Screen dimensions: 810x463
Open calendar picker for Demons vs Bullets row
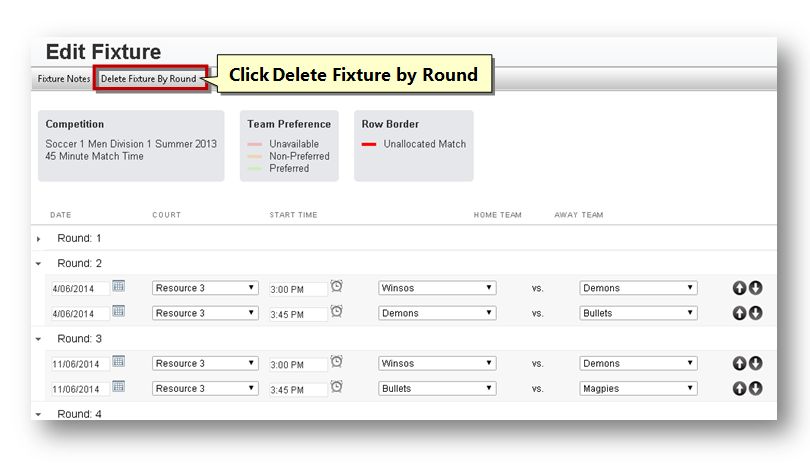118,311
